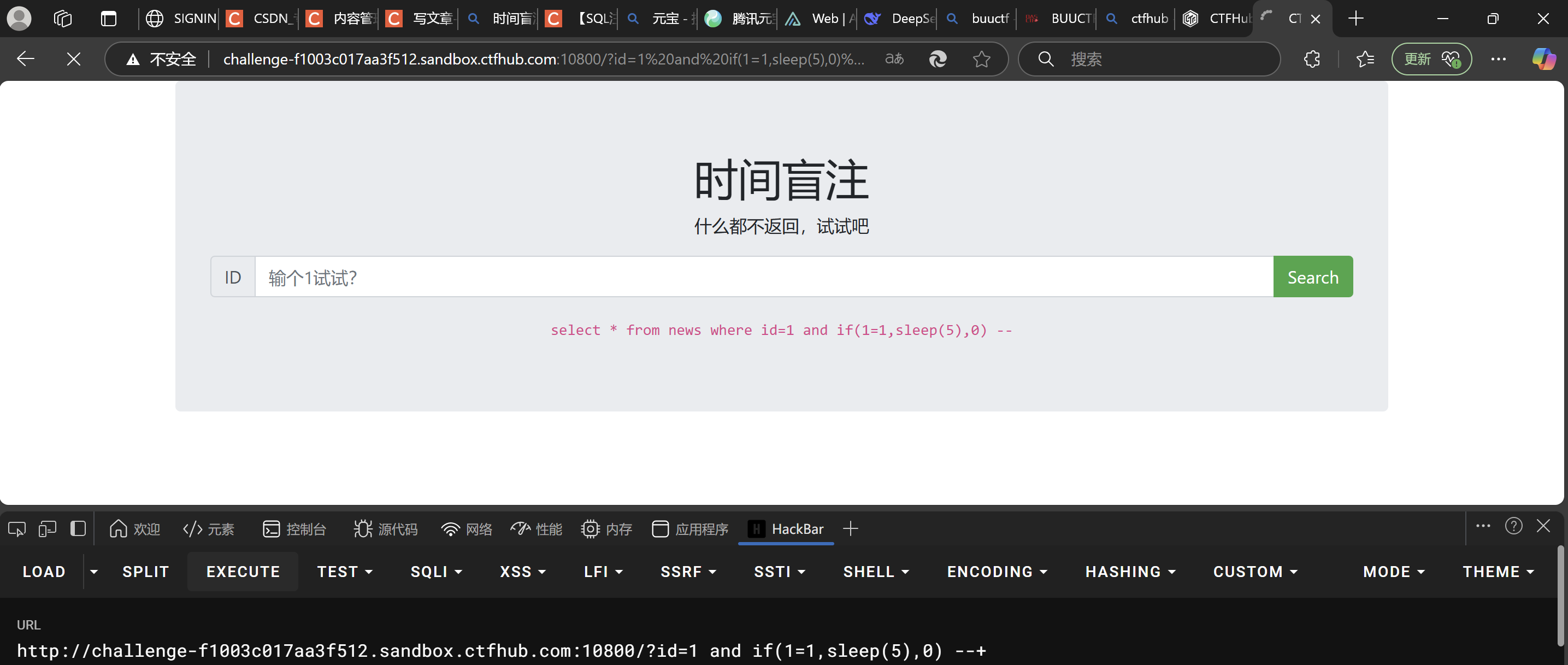Click the HackBar panel vertical scrollbar
This screenshot has height=665, width=1568.
click(x=1560, y=597)
